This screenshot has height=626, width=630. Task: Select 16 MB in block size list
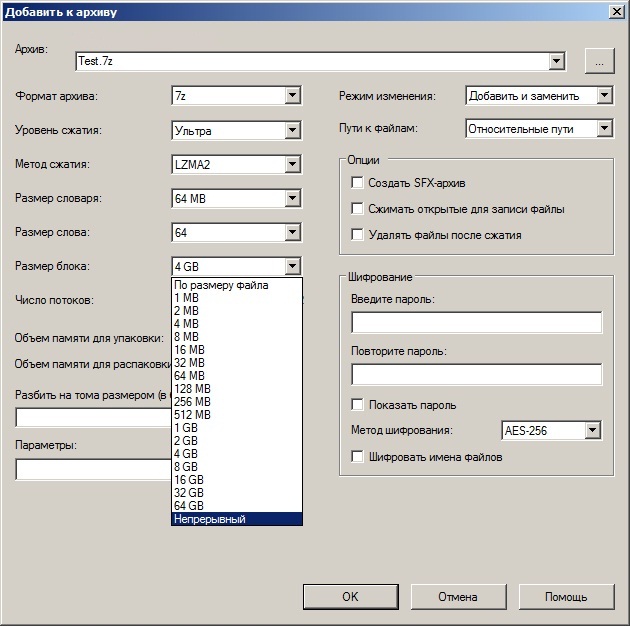point(237,350)
